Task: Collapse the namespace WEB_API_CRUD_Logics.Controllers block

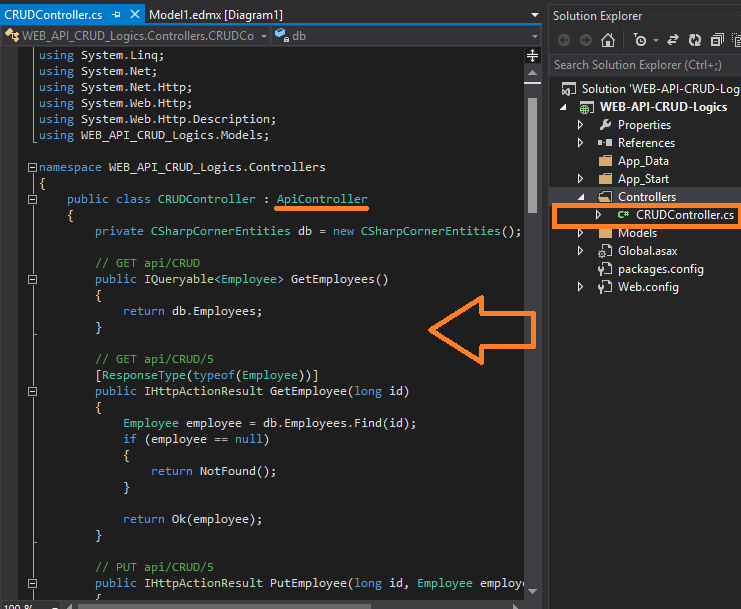Action: point(32,168)
